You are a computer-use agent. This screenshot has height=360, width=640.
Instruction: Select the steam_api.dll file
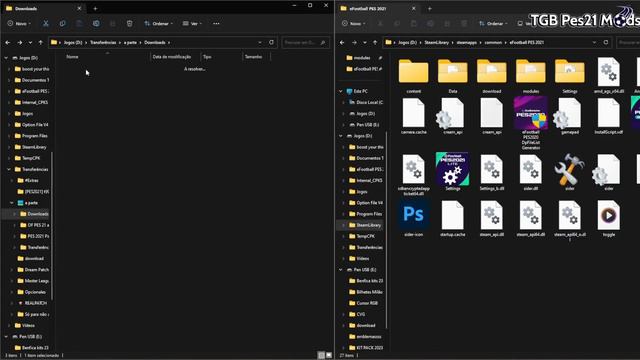point(491,218)
